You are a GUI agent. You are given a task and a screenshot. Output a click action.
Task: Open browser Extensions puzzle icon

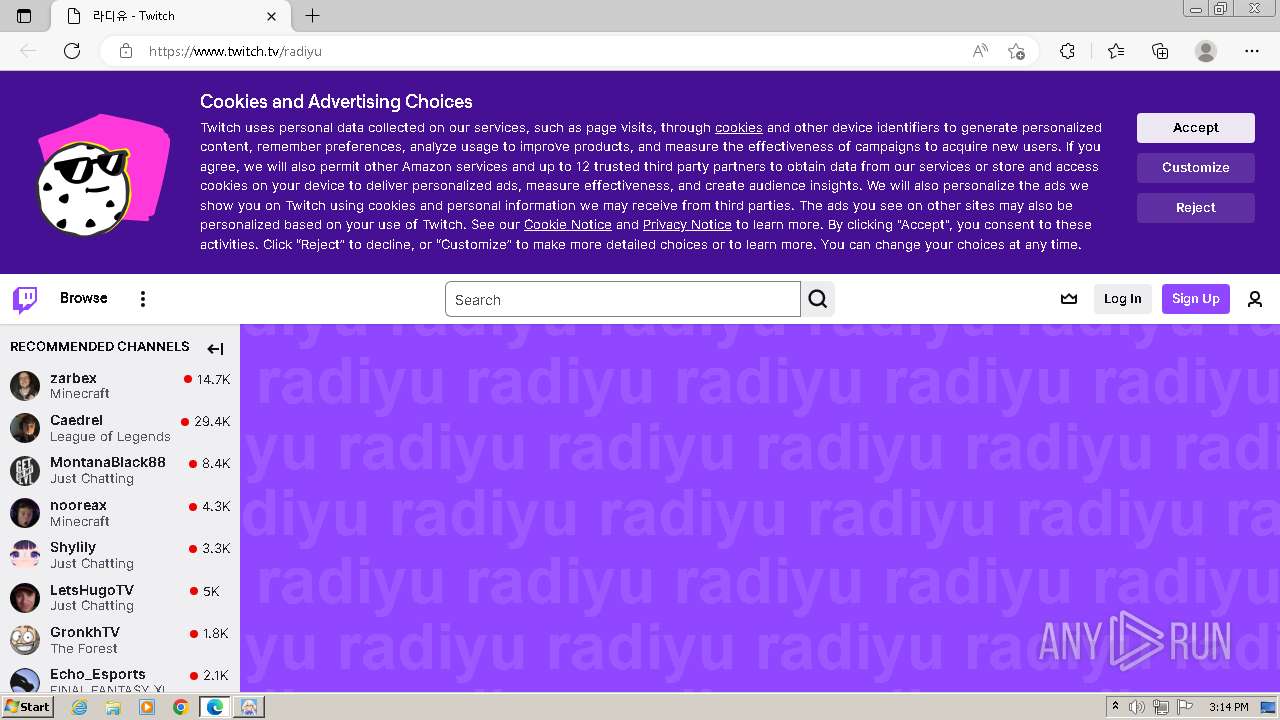point(1067,51)
